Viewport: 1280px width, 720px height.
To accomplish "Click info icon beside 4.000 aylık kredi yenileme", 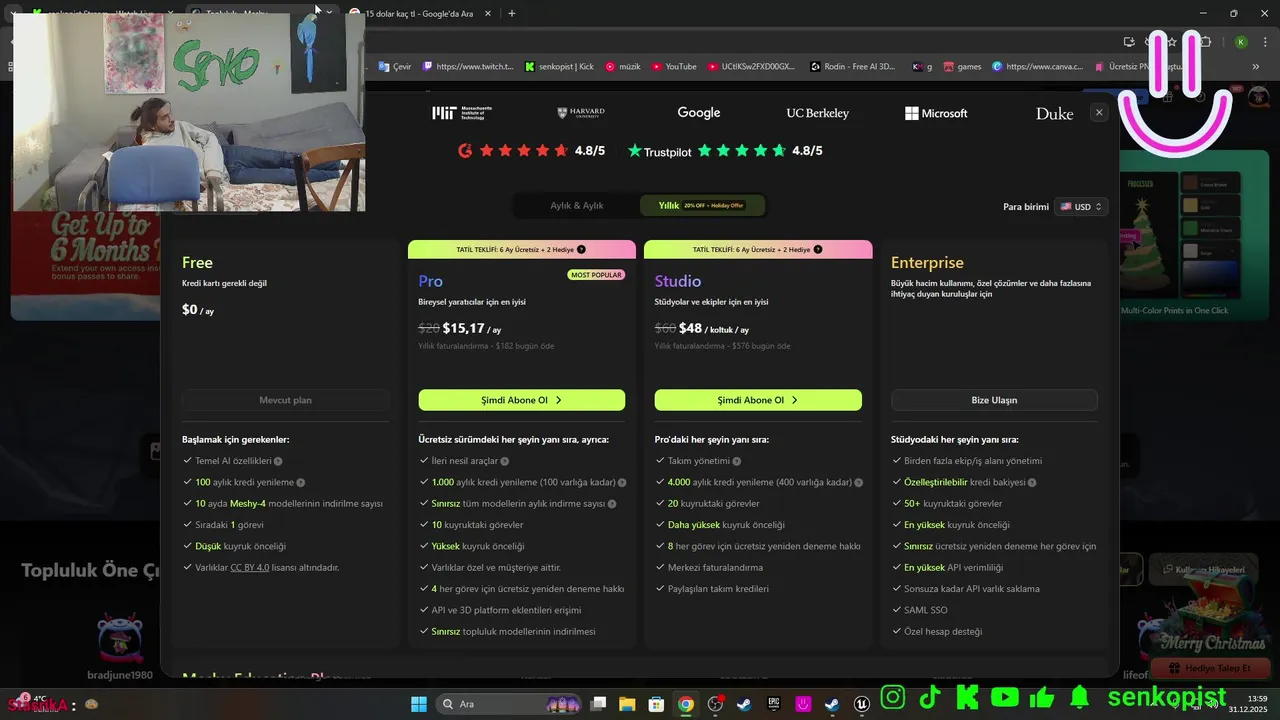I will click(x=859, y=483).
